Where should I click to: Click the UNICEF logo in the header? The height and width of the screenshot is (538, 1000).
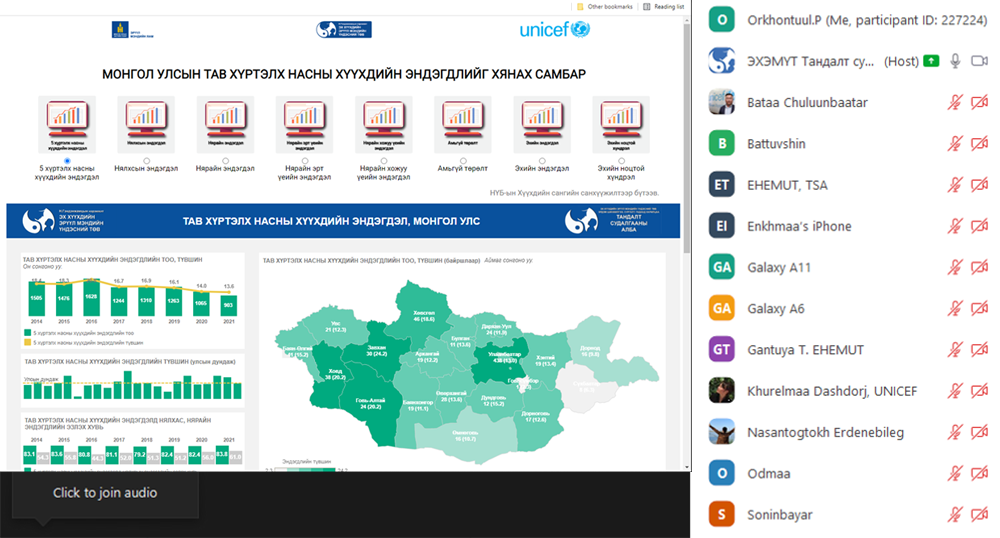556,29
